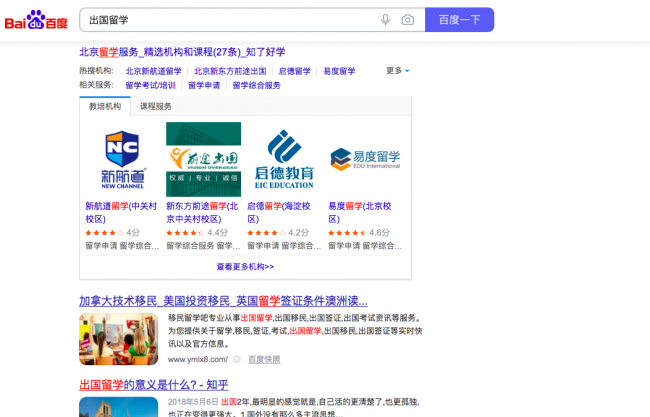Open 启德留学(海淀校区) link

coord(279,212)
